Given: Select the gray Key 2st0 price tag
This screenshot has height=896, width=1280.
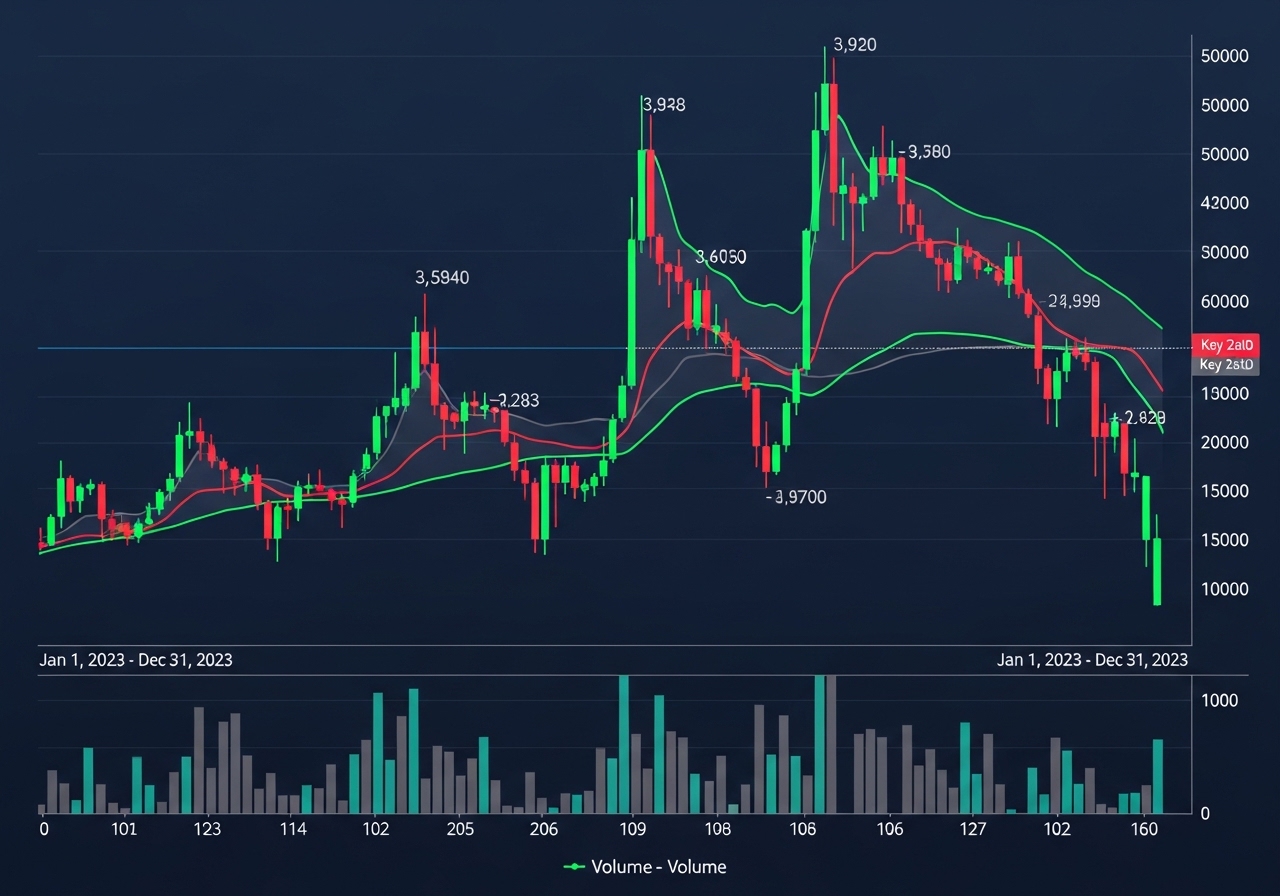Looking at the screenshot, I should [1226, 365].
